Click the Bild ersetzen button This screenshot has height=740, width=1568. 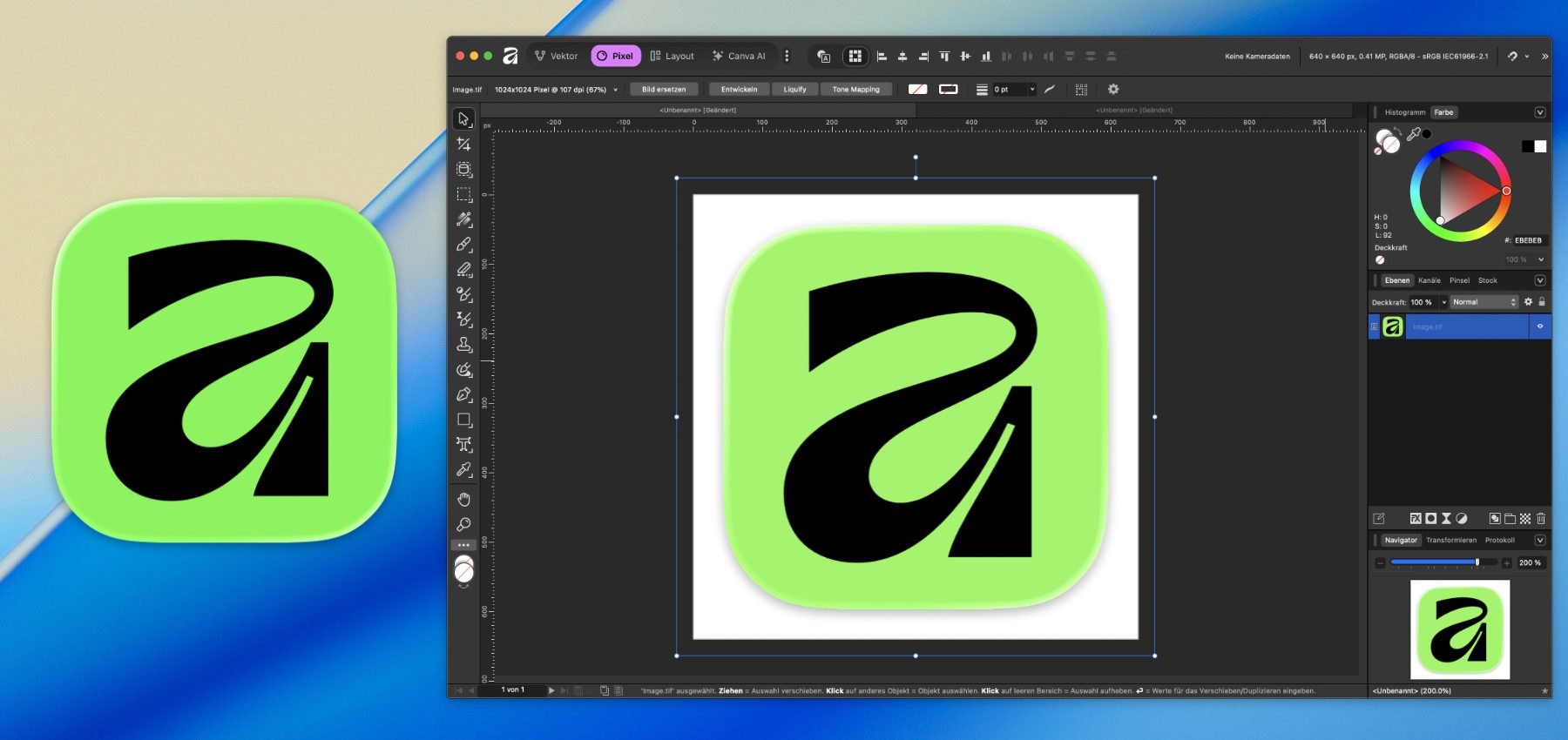[x=664, y=90]
